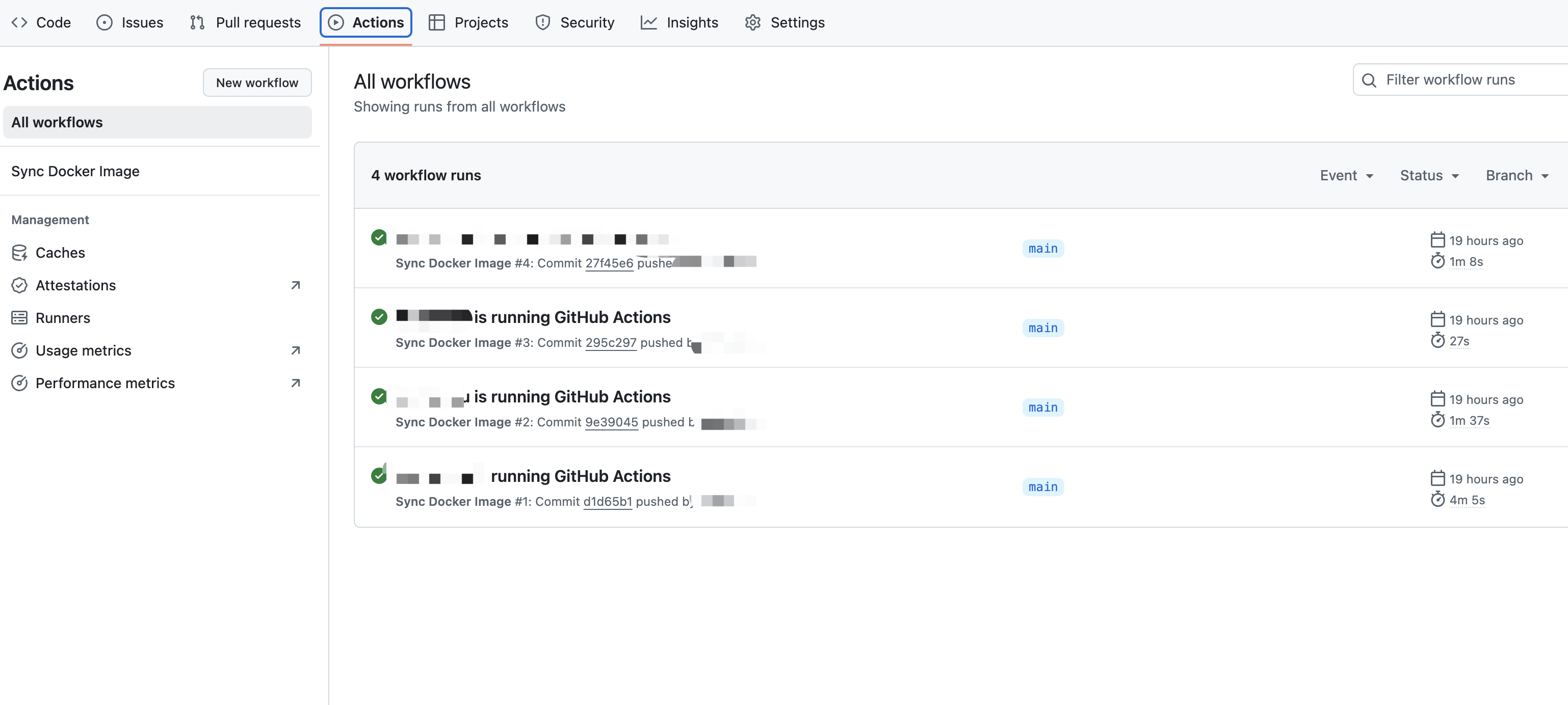Image resolution: width=1568 pixels, height=705 pixels.
Task: Click the New workflow button
Action: point(257,83)
